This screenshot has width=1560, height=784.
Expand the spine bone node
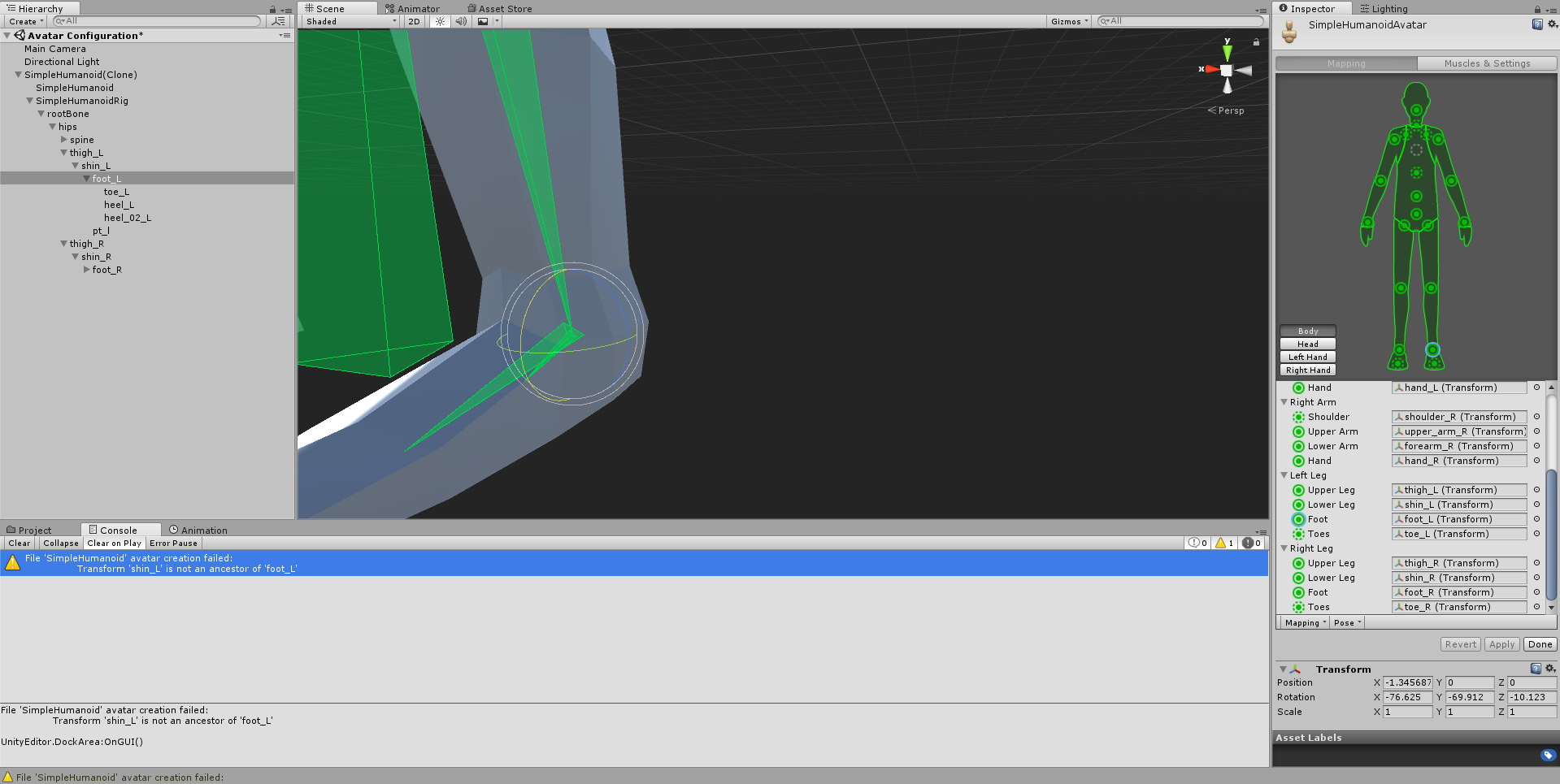pos(64,140)
